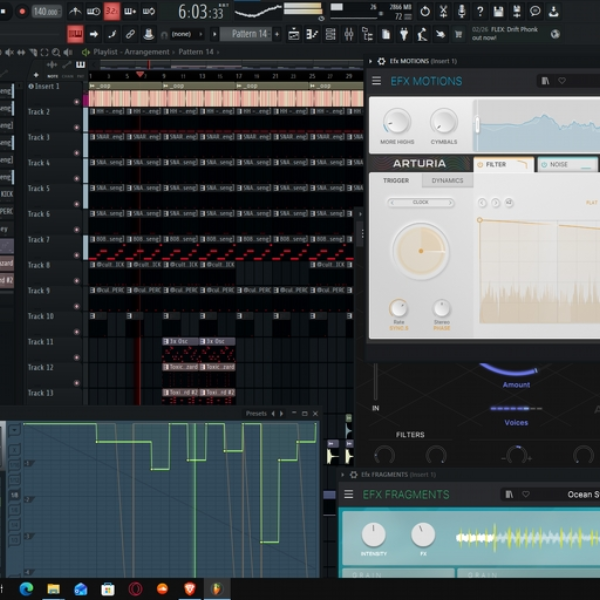Select the 3x Osc clip on Track 11
600x600 pixels.
180,341
